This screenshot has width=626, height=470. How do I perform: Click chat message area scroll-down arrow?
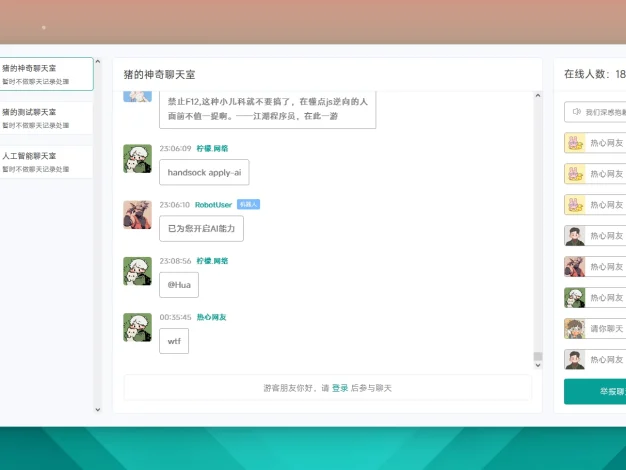click(x=538, y=365)
